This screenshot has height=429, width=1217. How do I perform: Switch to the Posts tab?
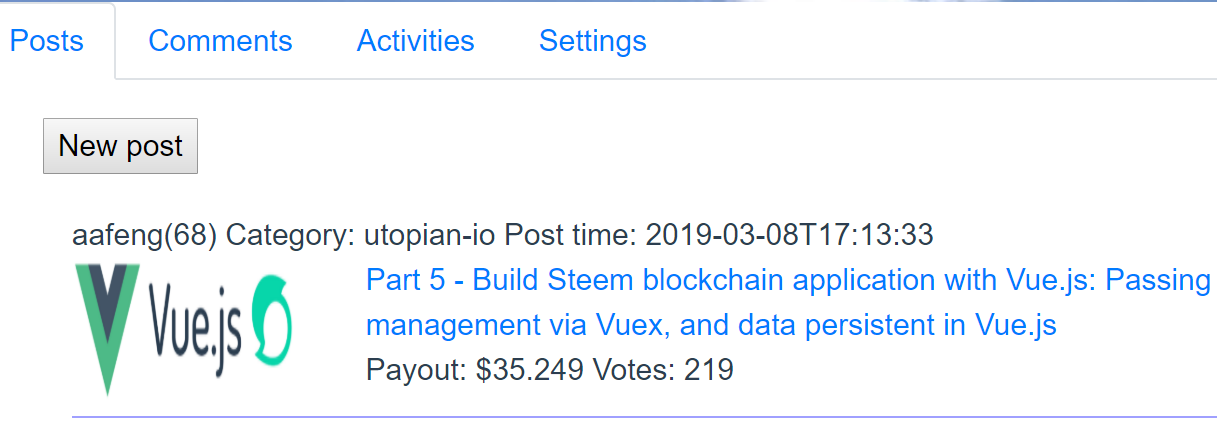pyautogui.click(x=47, y=41)
